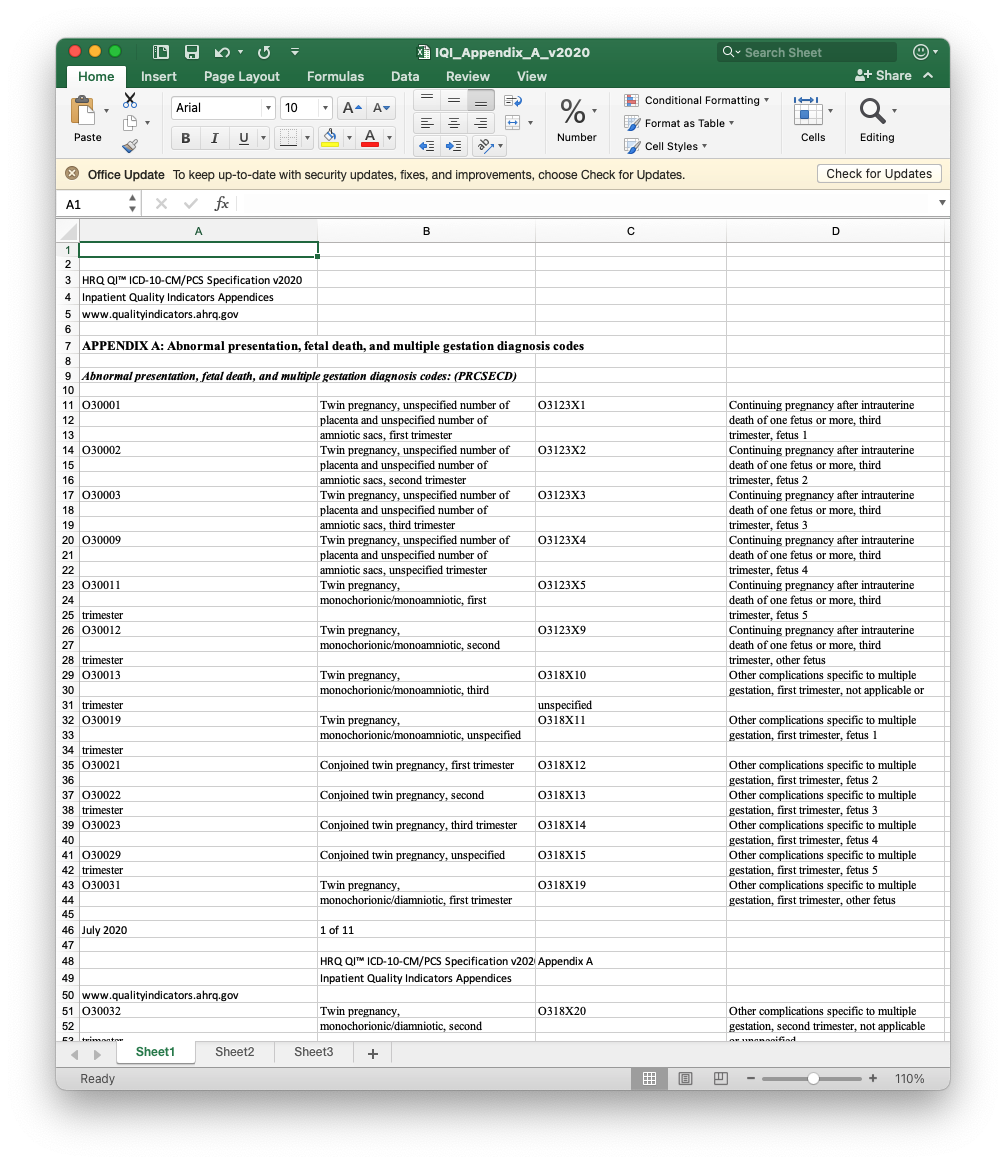Open the Review ribbon tab

(x=468, y=76)
